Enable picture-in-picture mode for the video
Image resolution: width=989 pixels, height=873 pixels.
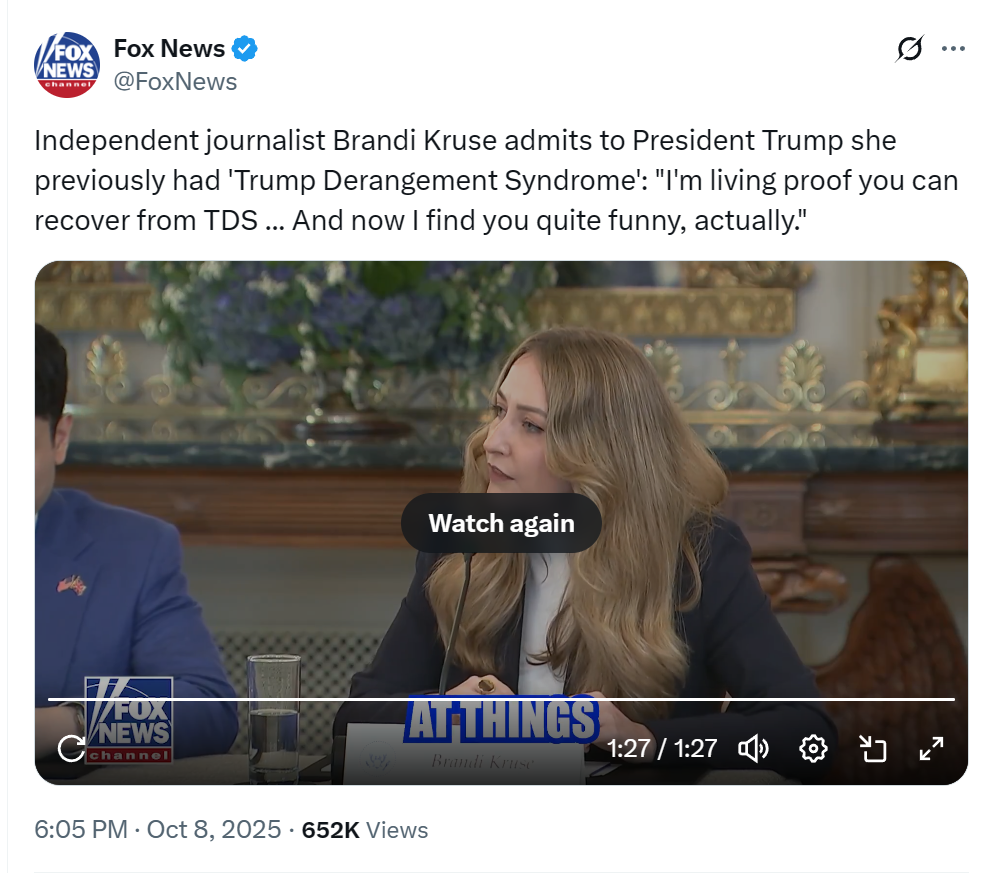873,748
